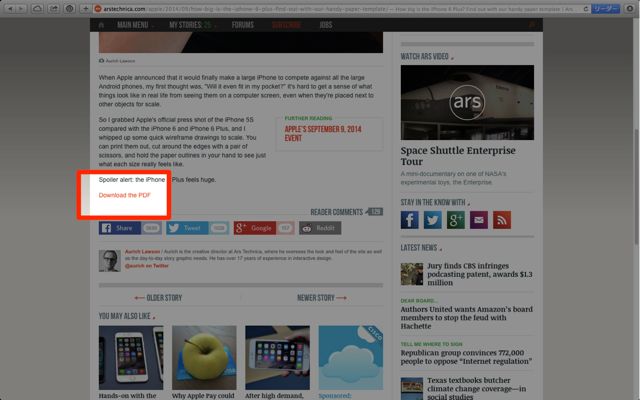640x400 pixels.
Task: Click the orange icon in the site navigation bar
Action: point(532,25)
